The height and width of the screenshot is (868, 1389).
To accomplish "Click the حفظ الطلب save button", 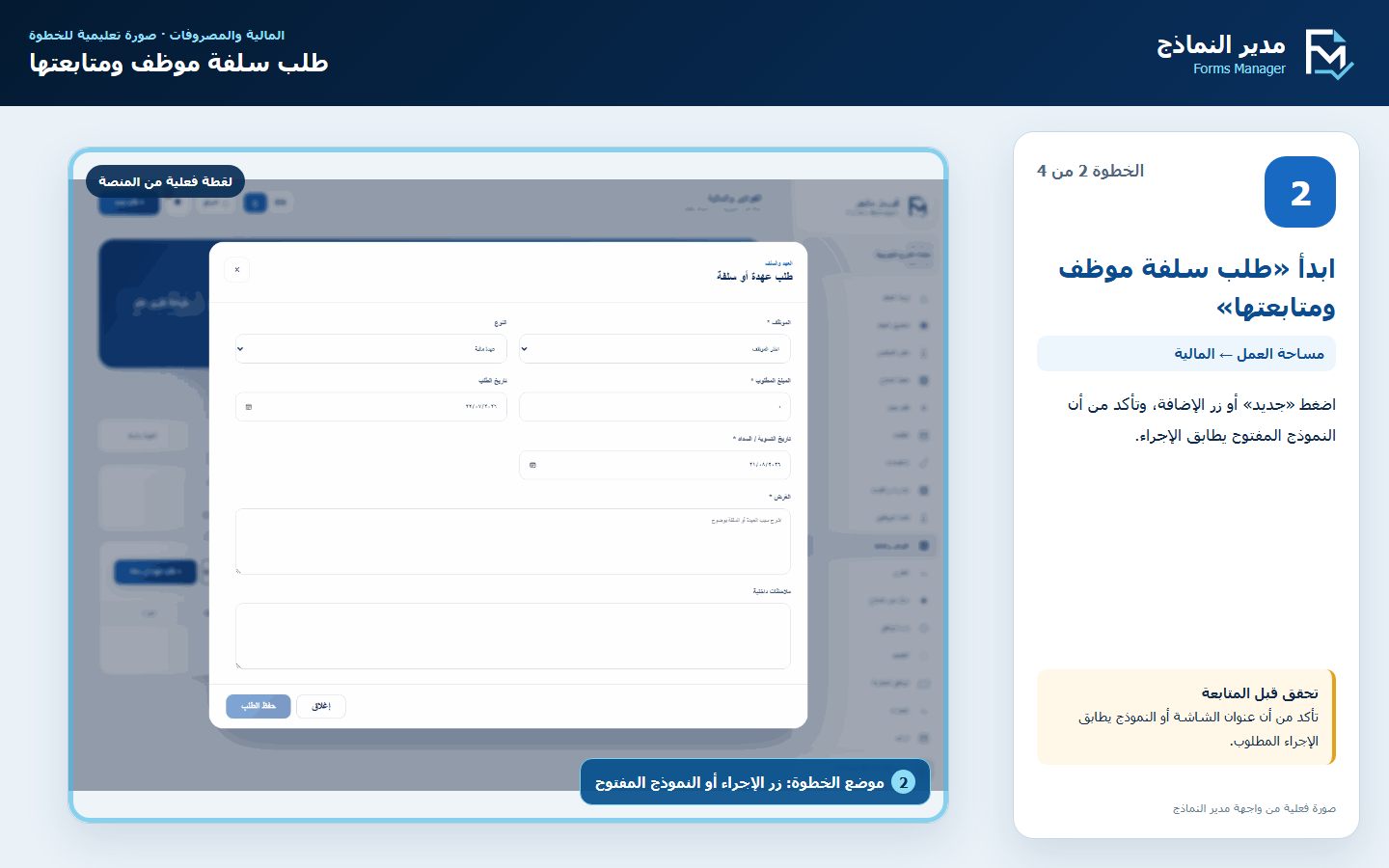I will pos(259,706).
